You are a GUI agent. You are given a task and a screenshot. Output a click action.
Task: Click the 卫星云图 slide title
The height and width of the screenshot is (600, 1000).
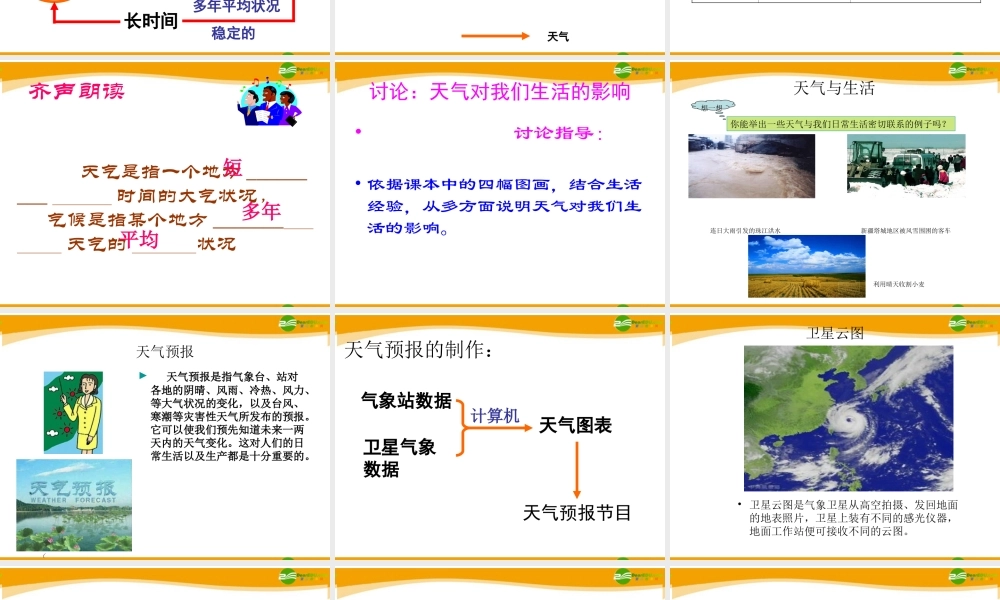pyautogui.click(x=835, y=333)
